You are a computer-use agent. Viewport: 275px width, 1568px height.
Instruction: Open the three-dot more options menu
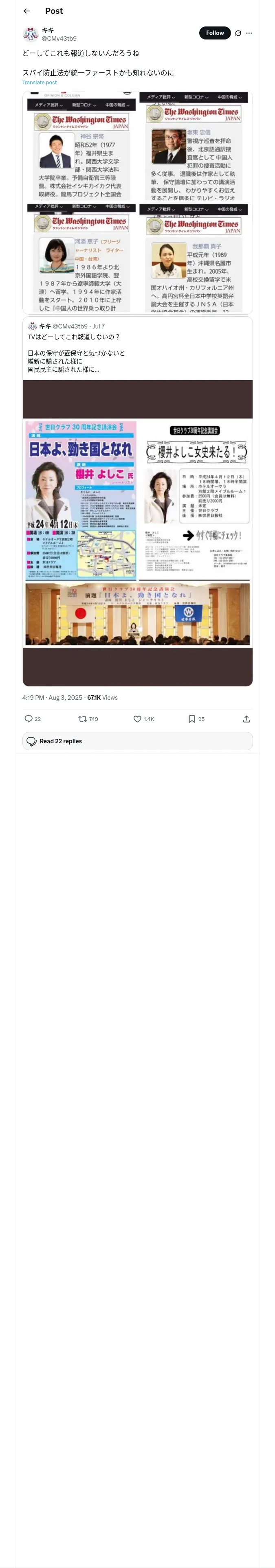point(249,33)
